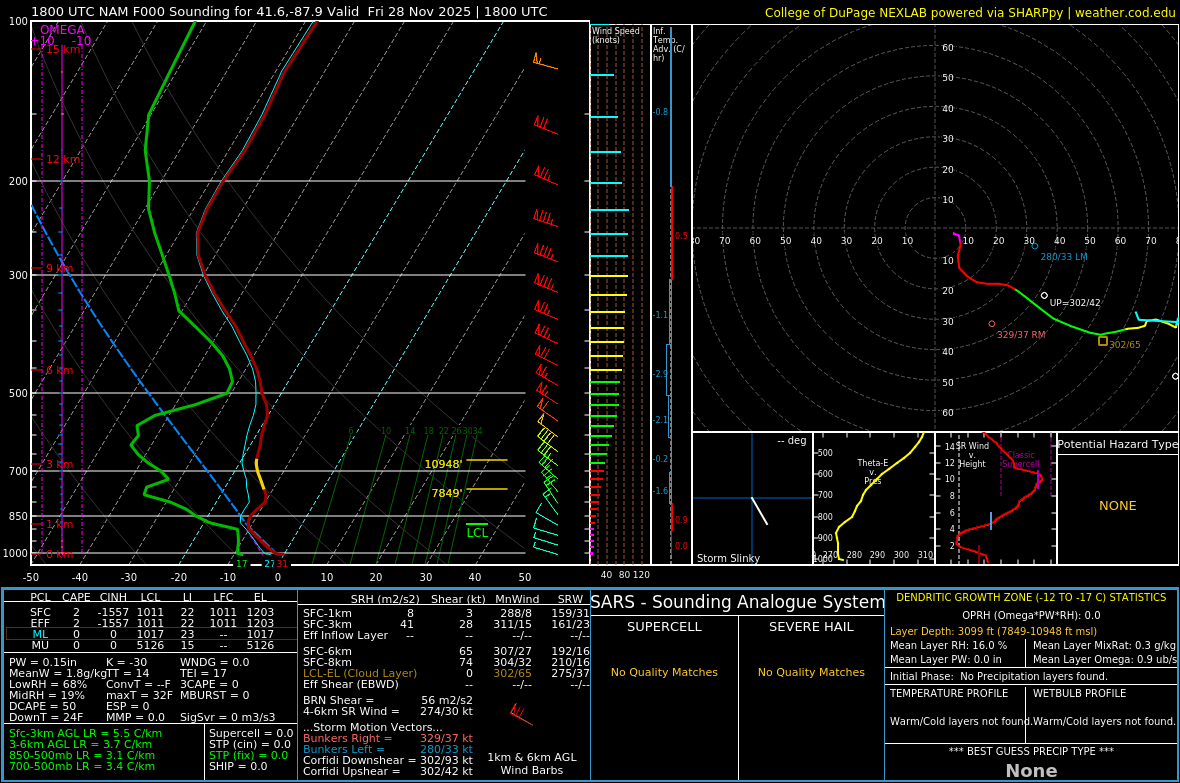Screen dimensions: 1180x783
Task: Click the K = -30 index value
Action: coord(126,663)
